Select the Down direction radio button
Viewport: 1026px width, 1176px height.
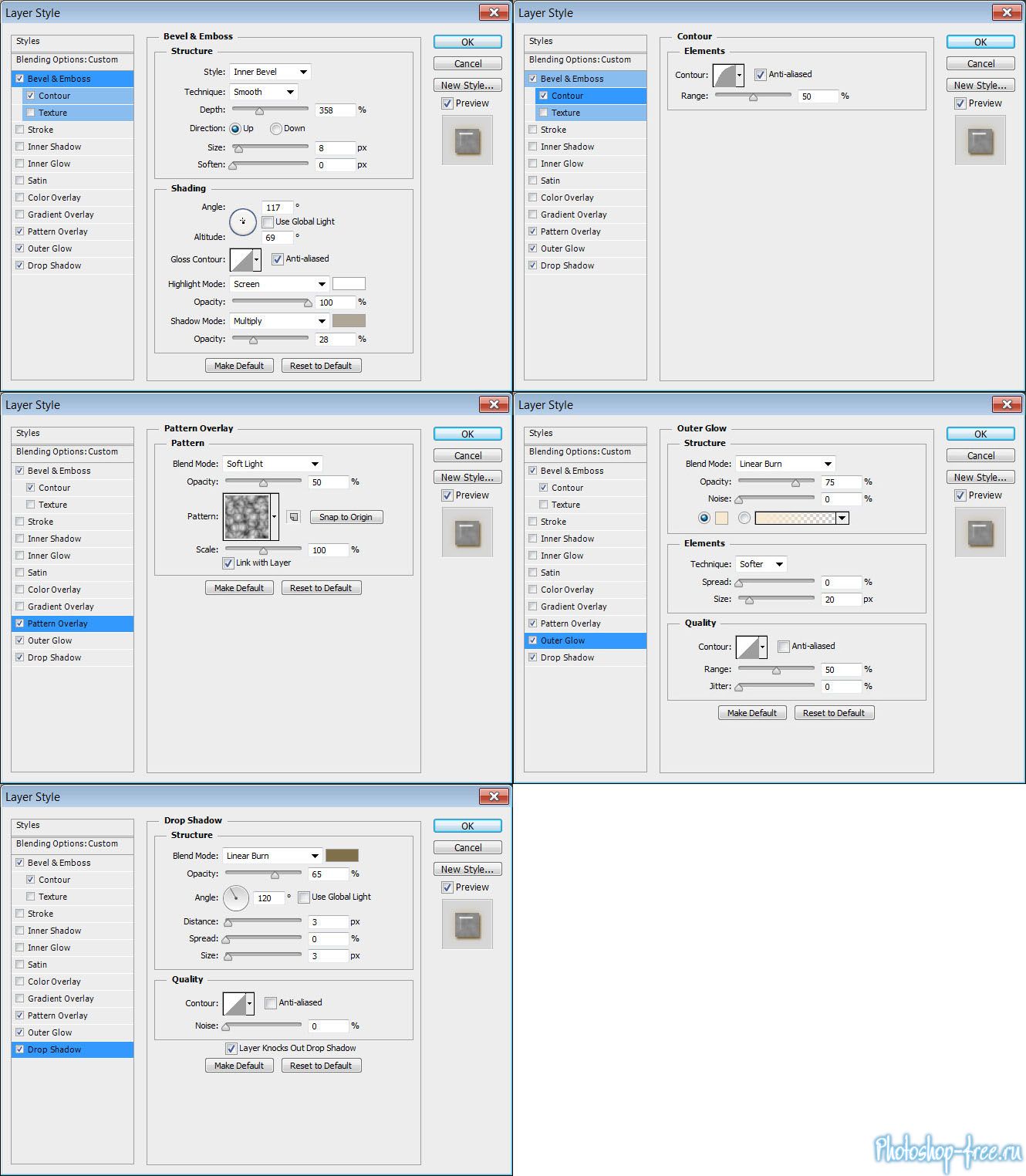coord(275,129)
